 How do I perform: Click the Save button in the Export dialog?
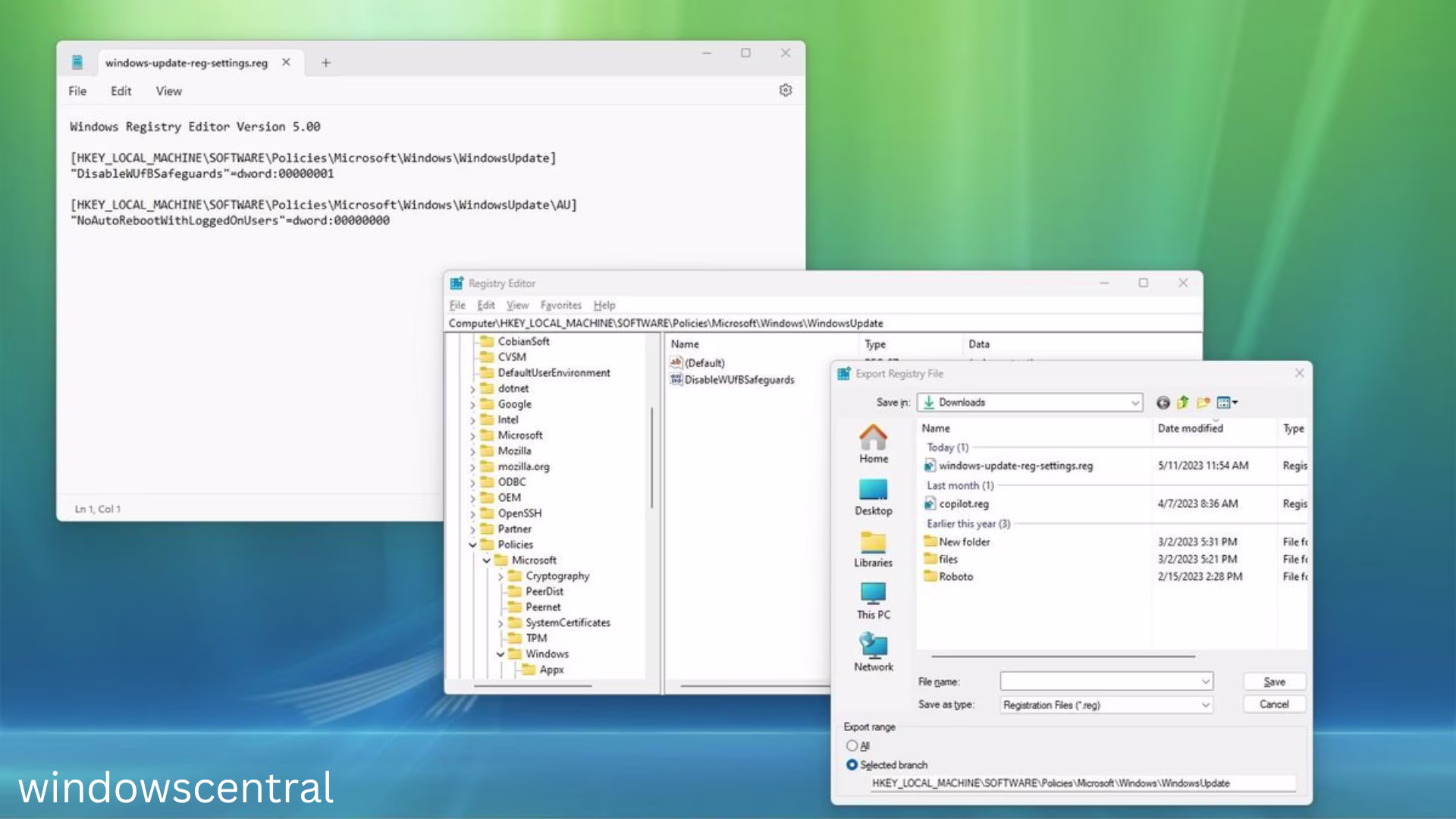coord(1274,682)
